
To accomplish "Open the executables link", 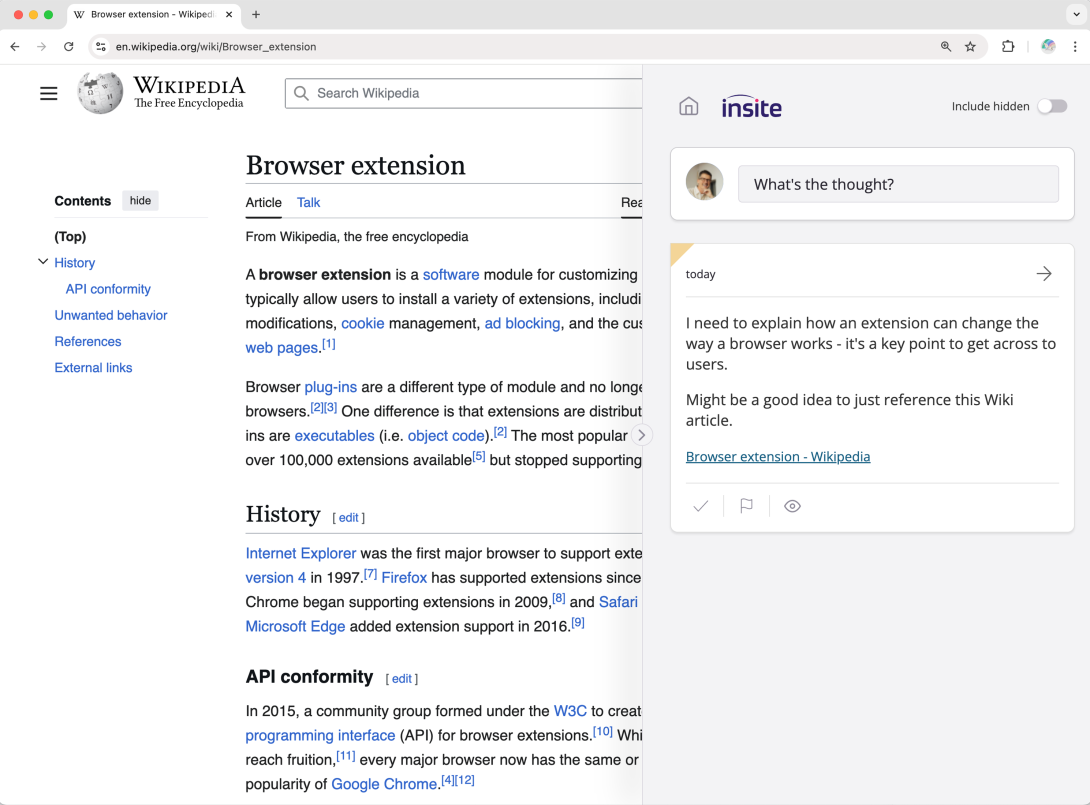I will (334, 436).
